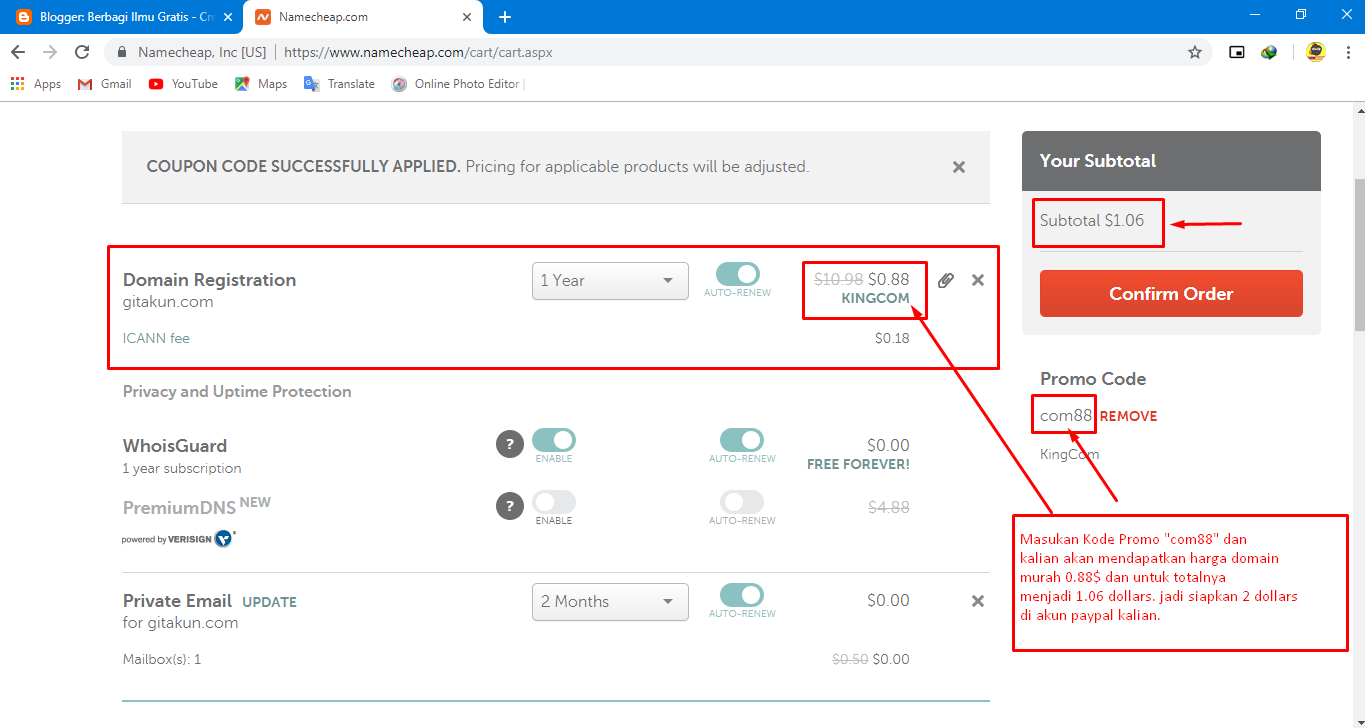This screenshot has height=728, width=1365.
Task: Open the Apps bookmark shortcut
Action: point(36,84)
